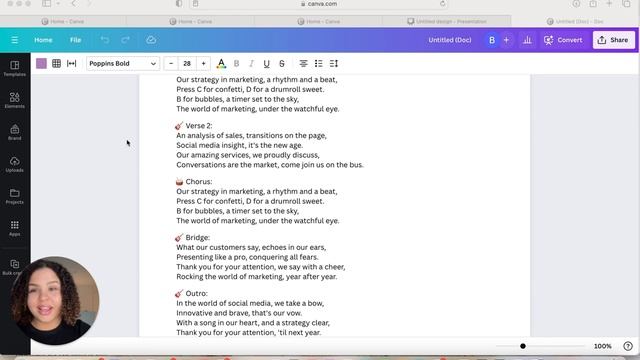Click the canva.com address bar
Screen dimensions: 640x360
tap(320, 4)
